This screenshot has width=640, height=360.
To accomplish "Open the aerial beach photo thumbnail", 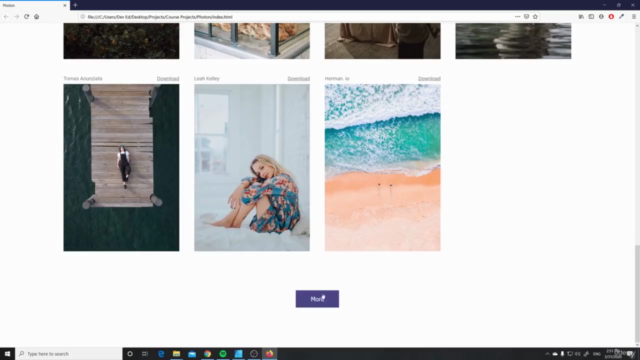I will coord(382,167).
